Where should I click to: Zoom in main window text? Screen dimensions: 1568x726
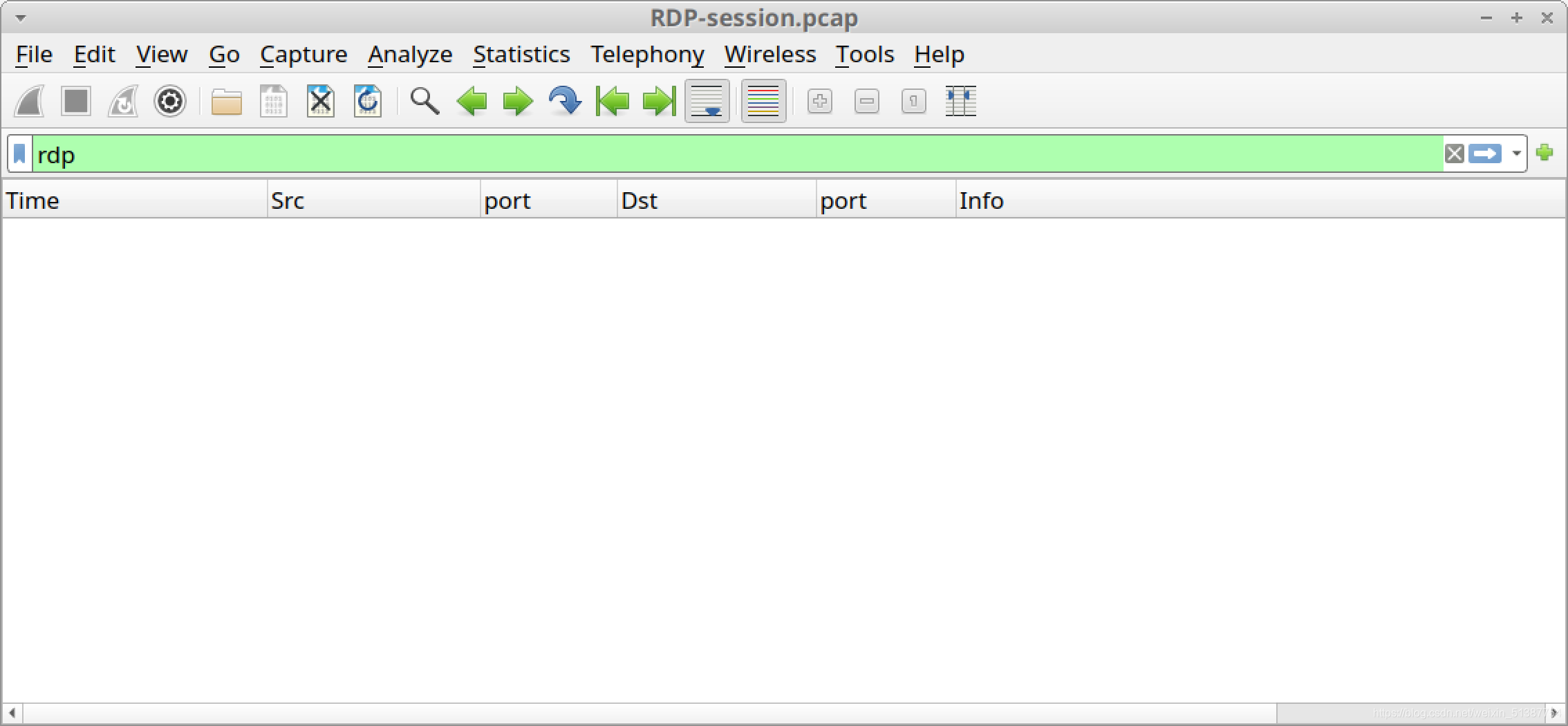pos(820,102)
